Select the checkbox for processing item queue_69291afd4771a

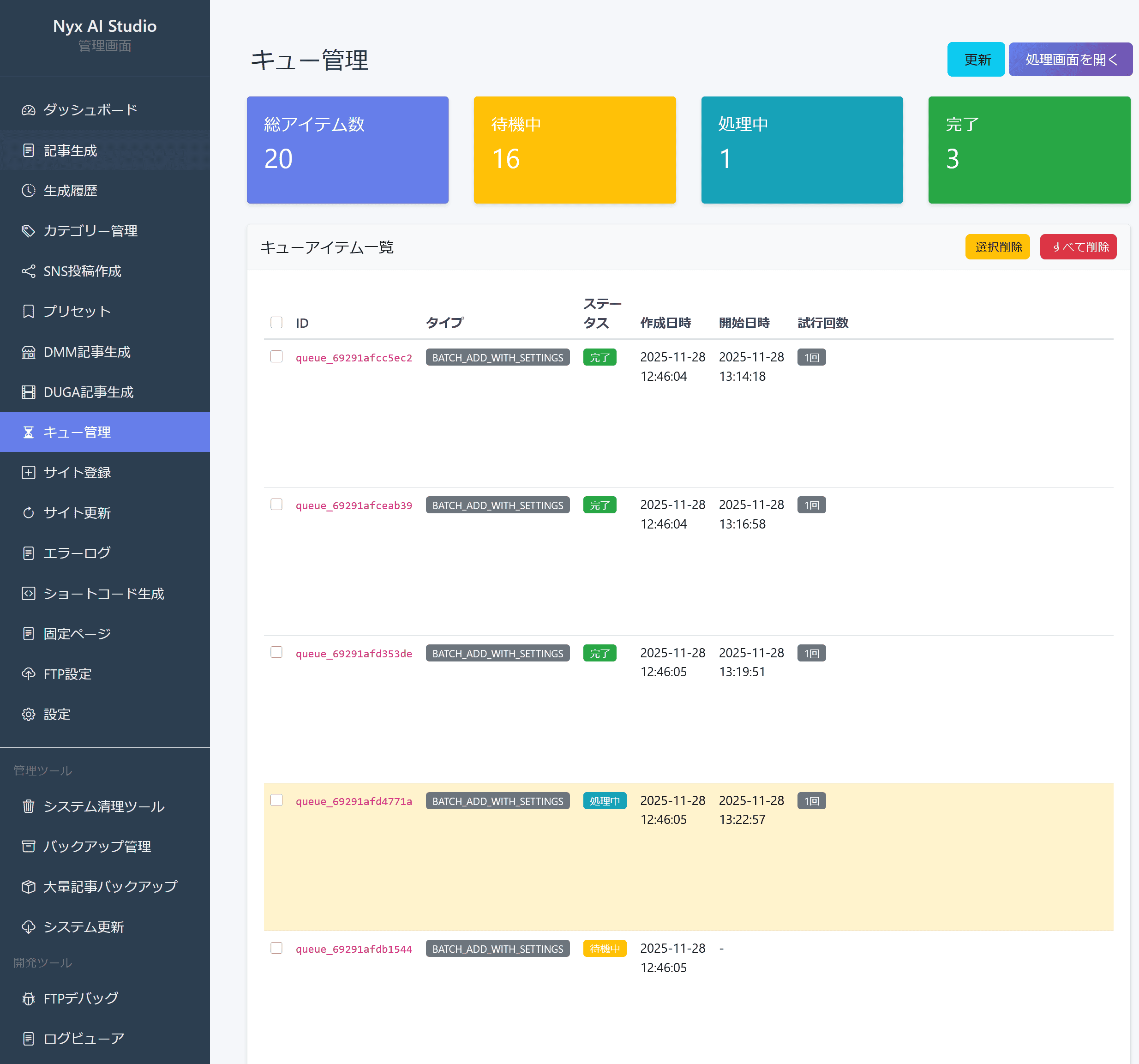pyautogui.click(x=276, y=800)
